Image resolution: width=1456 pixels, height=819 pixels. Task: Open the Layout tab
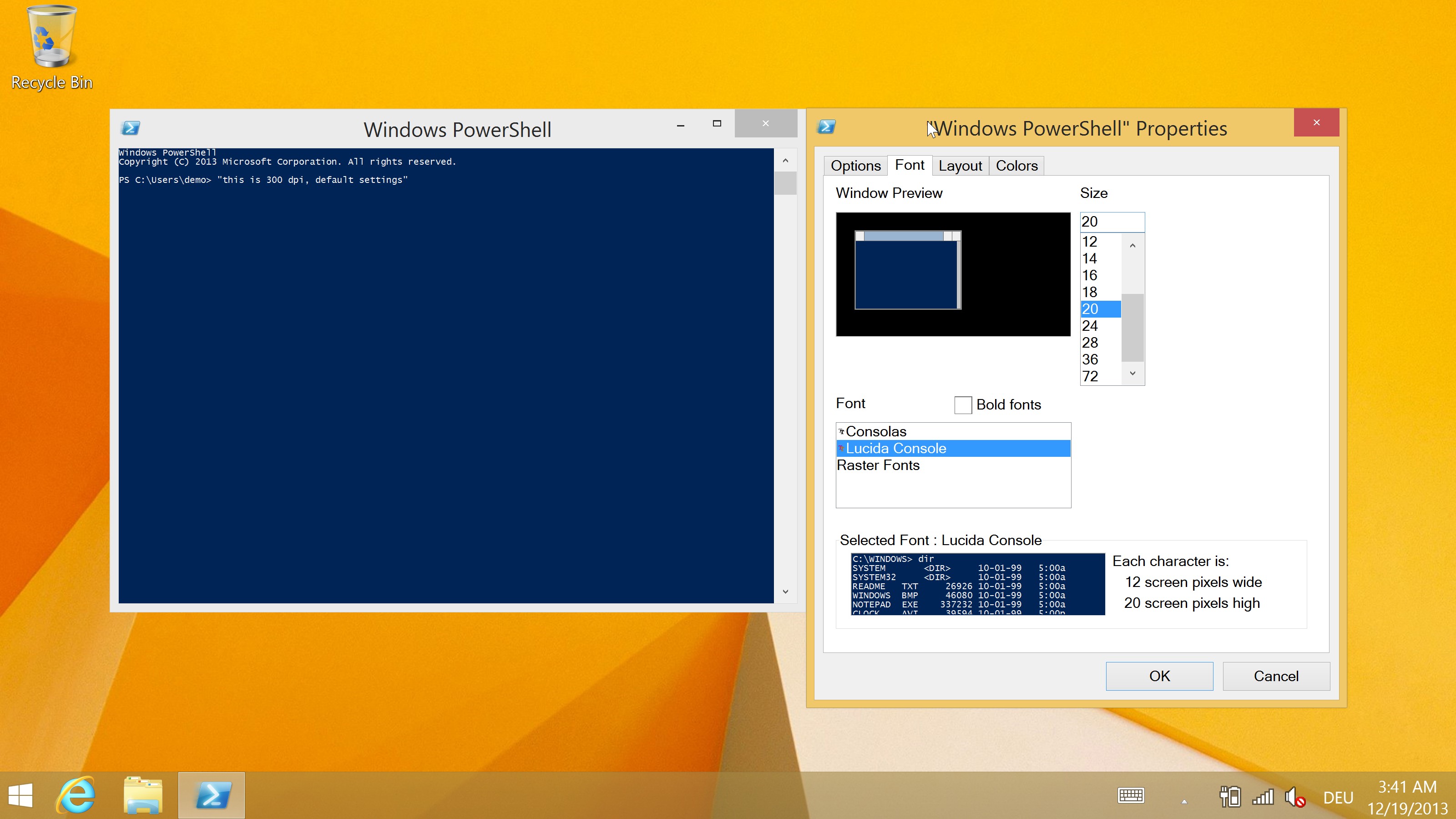(x=961, y=166)
